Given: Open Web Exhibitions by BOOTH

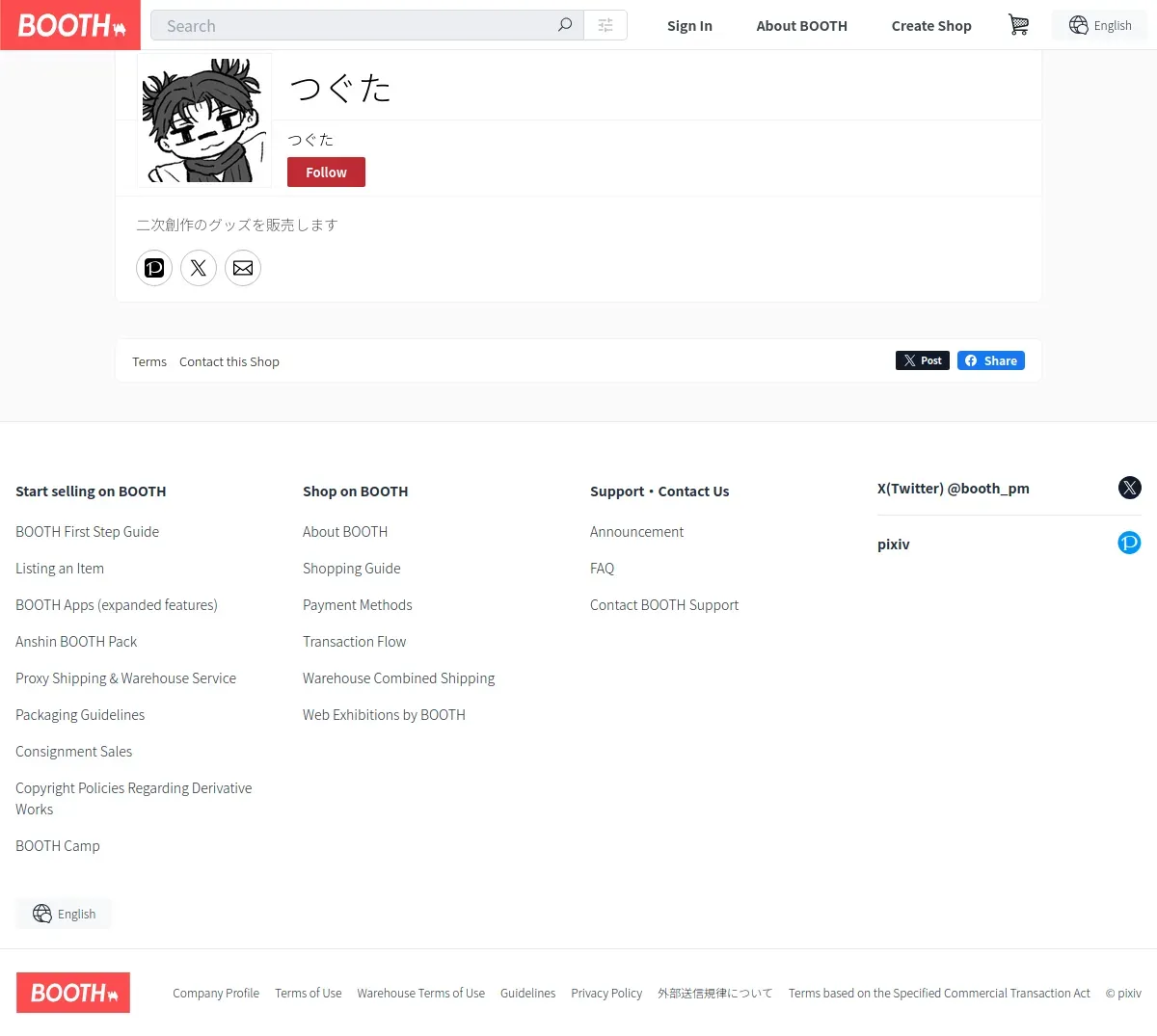Looking at the screenshot, I should pos(384,715).
